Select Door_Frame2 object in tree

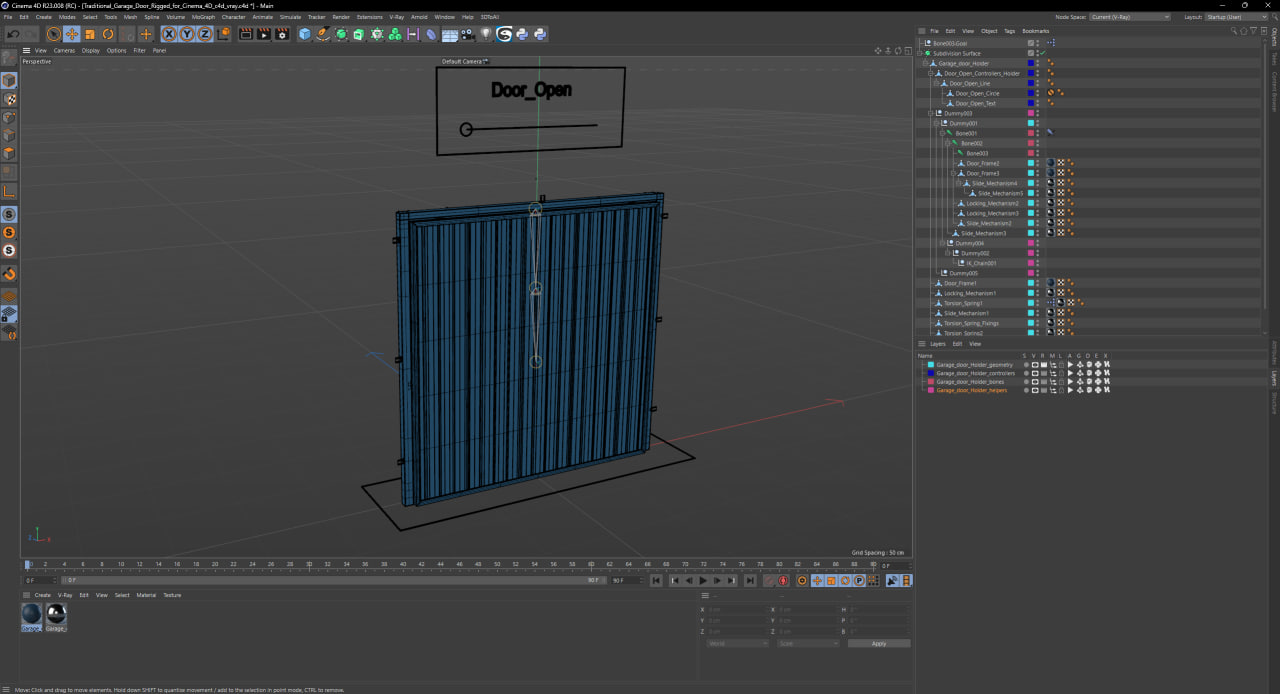(x=982, y=163)
